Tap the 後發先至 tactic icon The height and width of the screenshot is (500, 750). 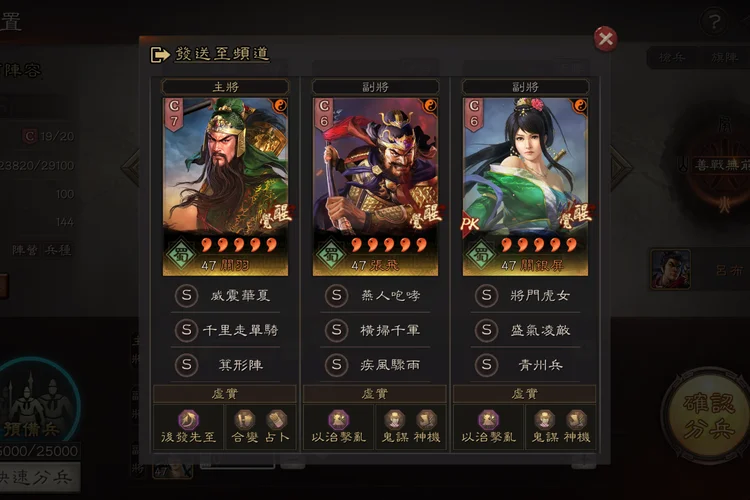coord(188,420)
